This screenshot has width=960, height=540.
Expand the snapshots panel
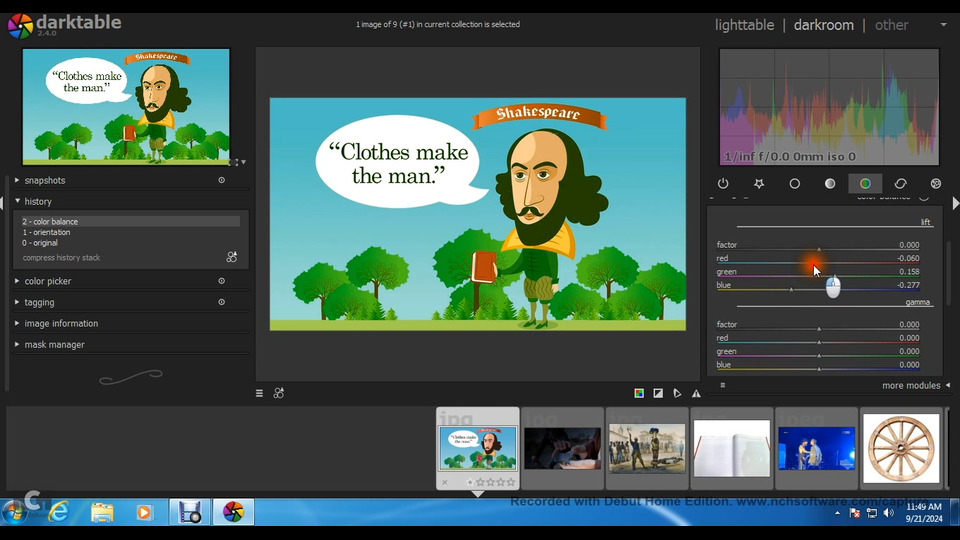tap(45, 180)
